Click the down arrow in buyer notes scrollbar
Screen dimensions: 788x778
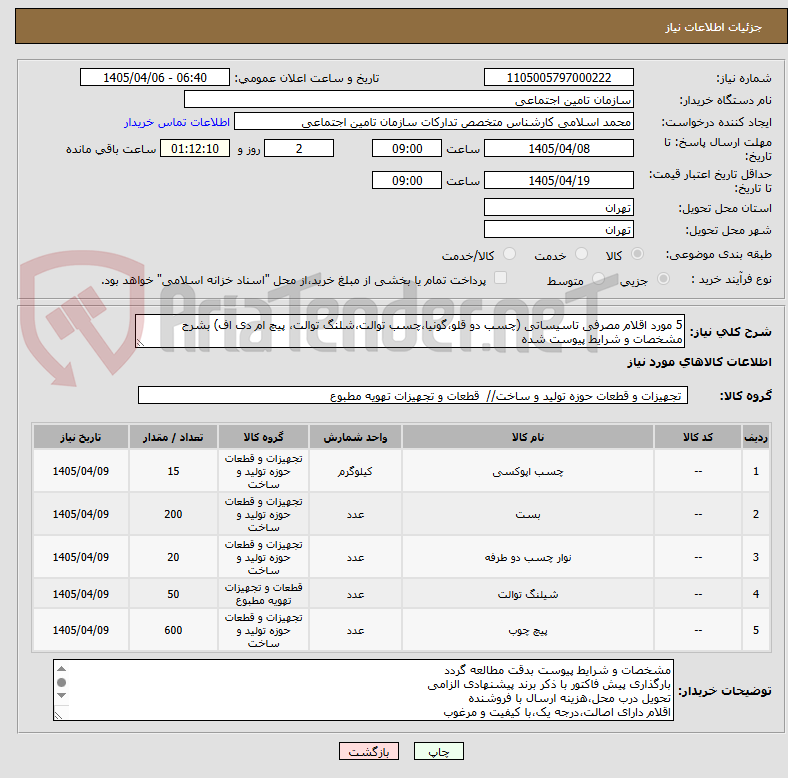(61, 696)
